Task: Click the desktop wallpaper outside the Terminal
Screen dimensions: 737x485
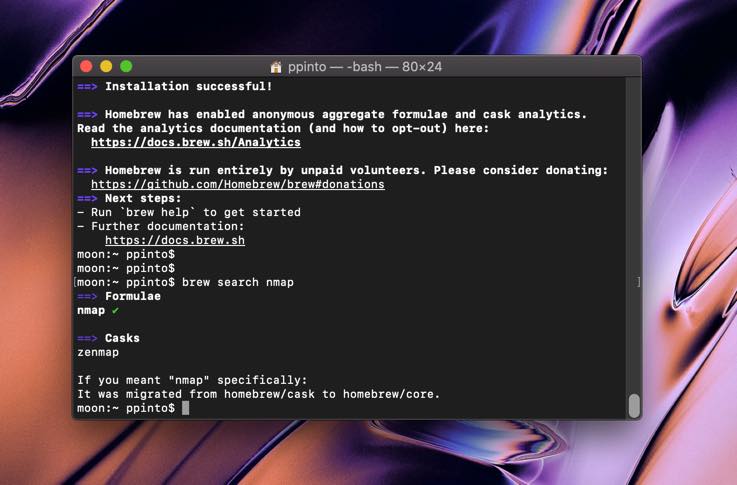Action: point(690,200)
